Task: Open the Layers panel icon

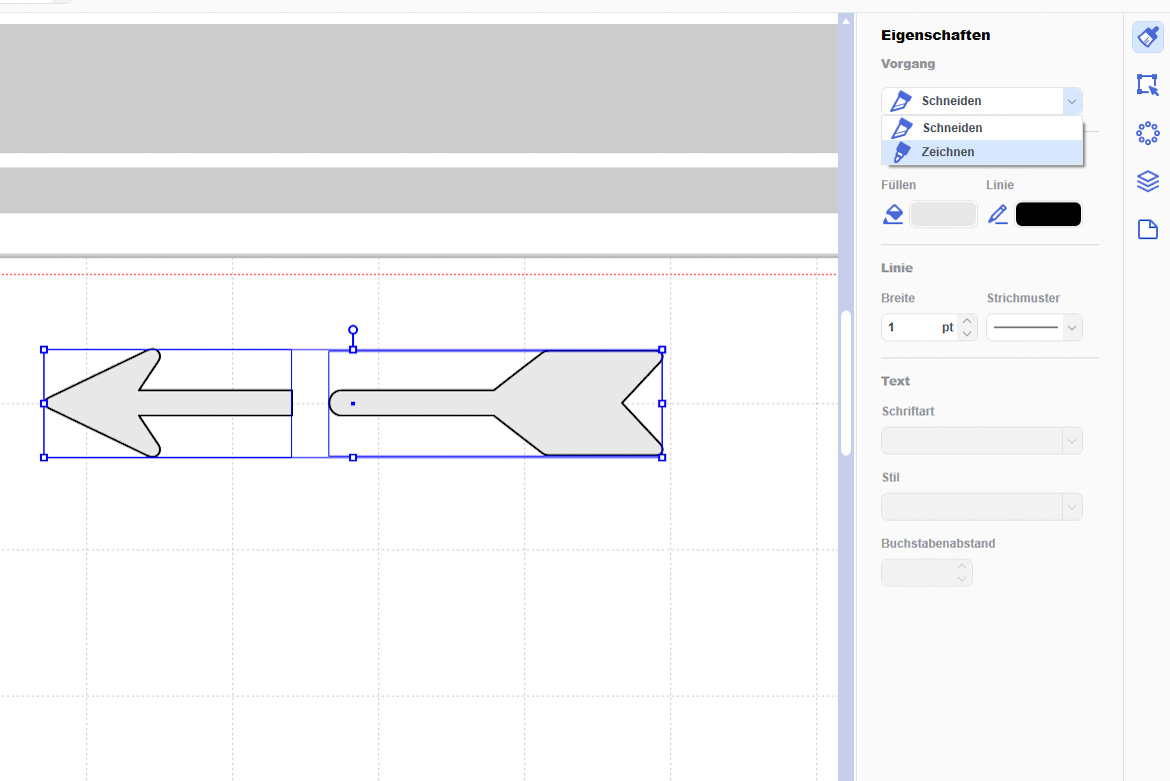Action: point(1147,181)
